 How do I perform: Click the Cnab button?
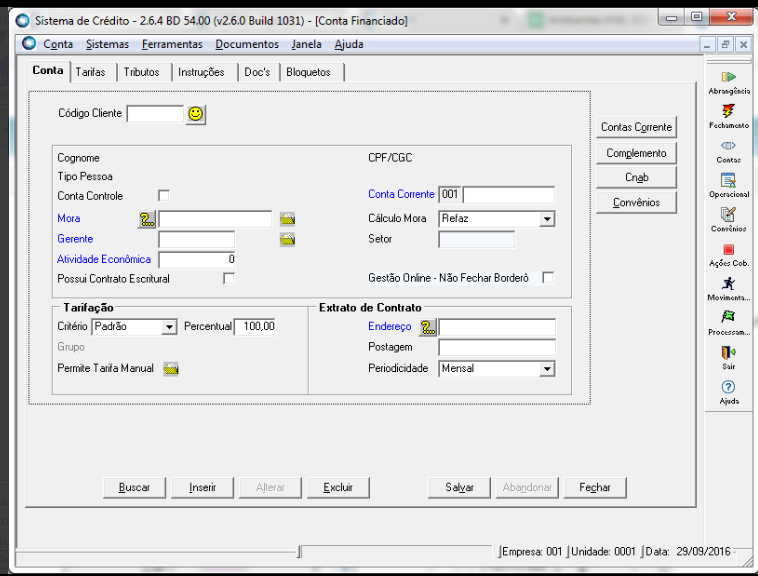pyautogui.click(x=636, y=178)
